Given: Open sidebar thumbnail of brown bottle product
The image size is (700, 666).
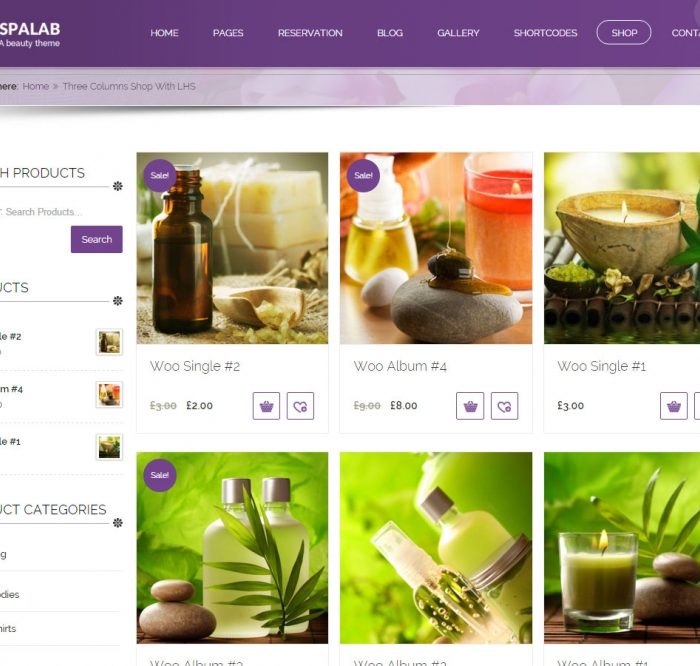Looking at the screenshot, I should coord(109,342).
